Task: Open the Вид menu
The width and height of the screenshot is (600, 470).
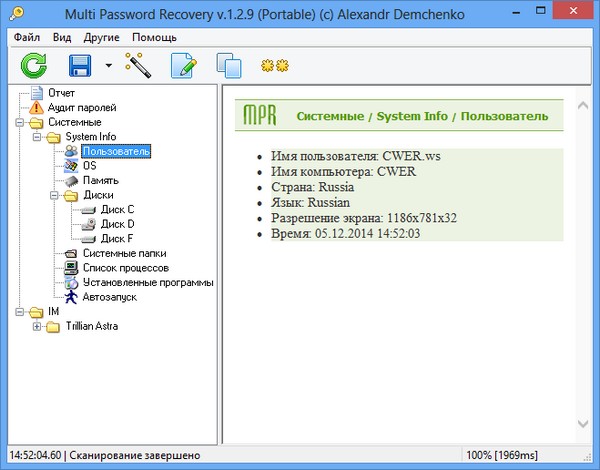Action: point(62,36)
